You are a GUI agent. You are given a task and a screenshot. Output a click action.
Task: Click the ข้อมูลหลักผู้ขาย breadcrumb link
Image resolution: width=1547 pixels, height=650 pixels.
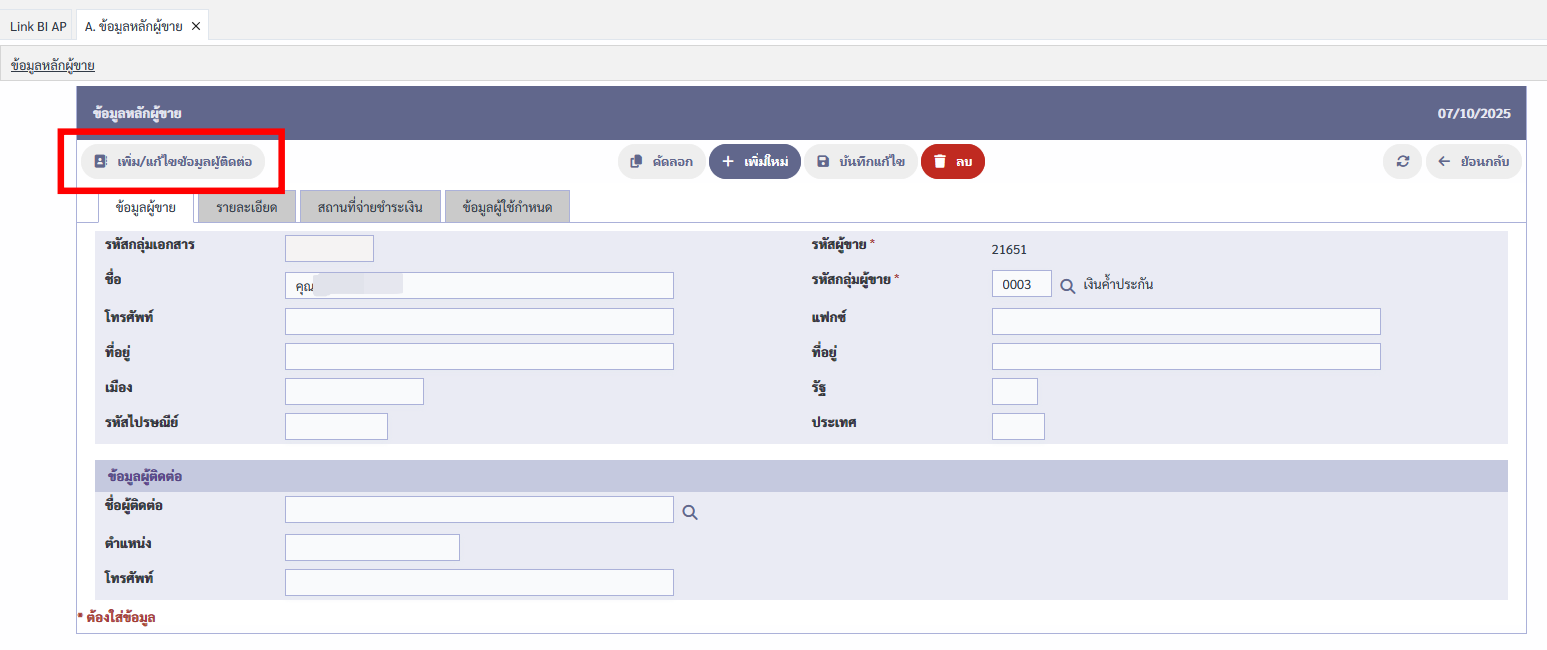tap(52, 66)
